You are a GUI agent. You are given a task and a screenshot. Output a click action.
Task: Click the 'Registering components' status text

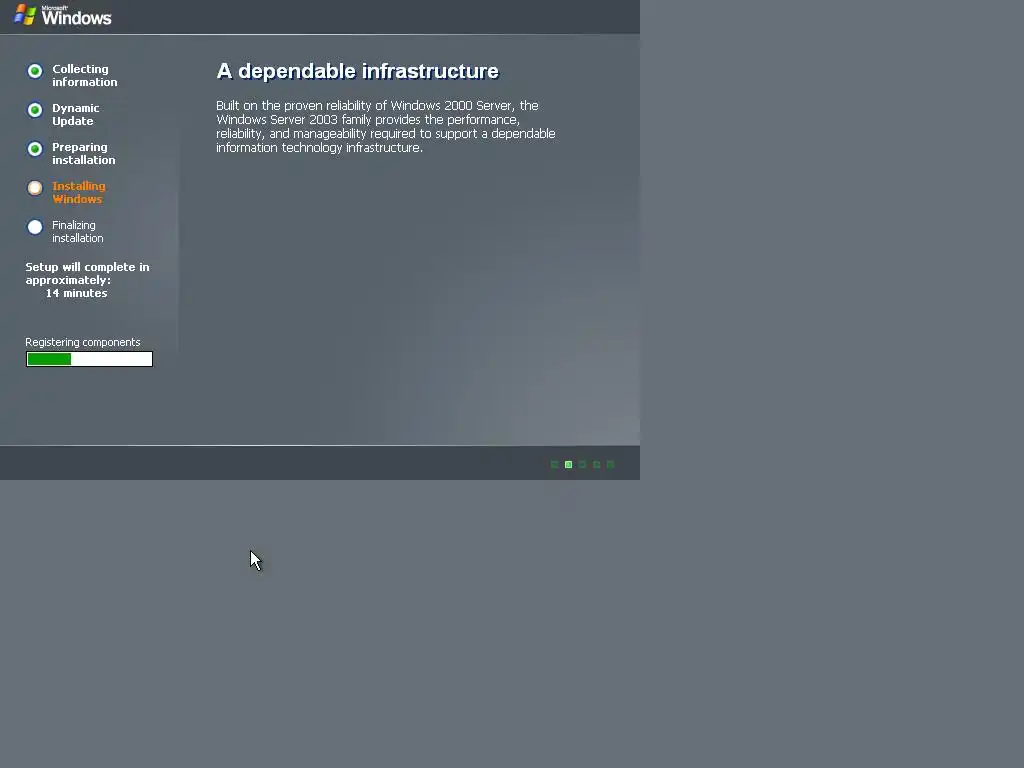coord(83,342)
